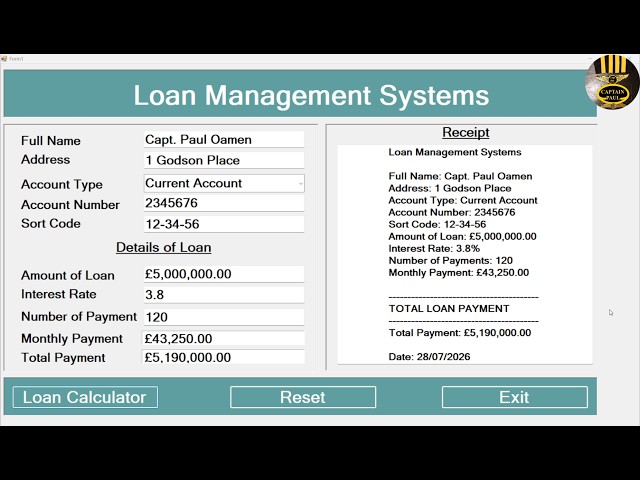Click the Full Name label
Viewport: 640px width, 480px height.
[51, 141]
